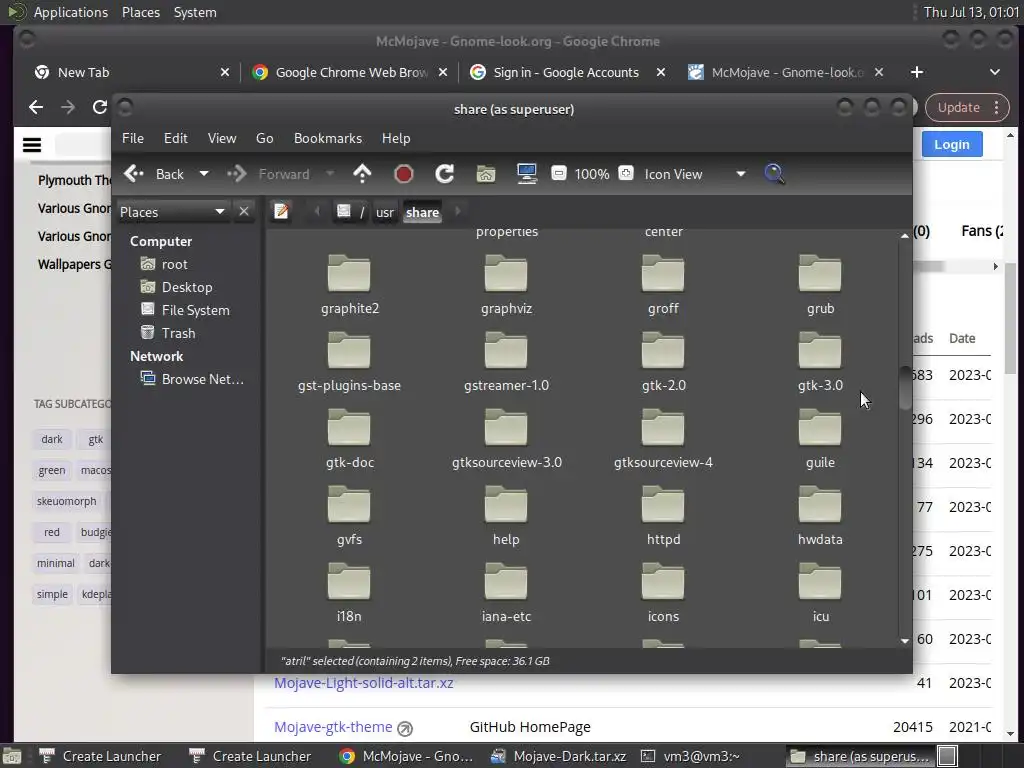Open the Icon View mode dropdown
Screen dimensions: 1024x768
pyautogui.click(x=741, y=174)
